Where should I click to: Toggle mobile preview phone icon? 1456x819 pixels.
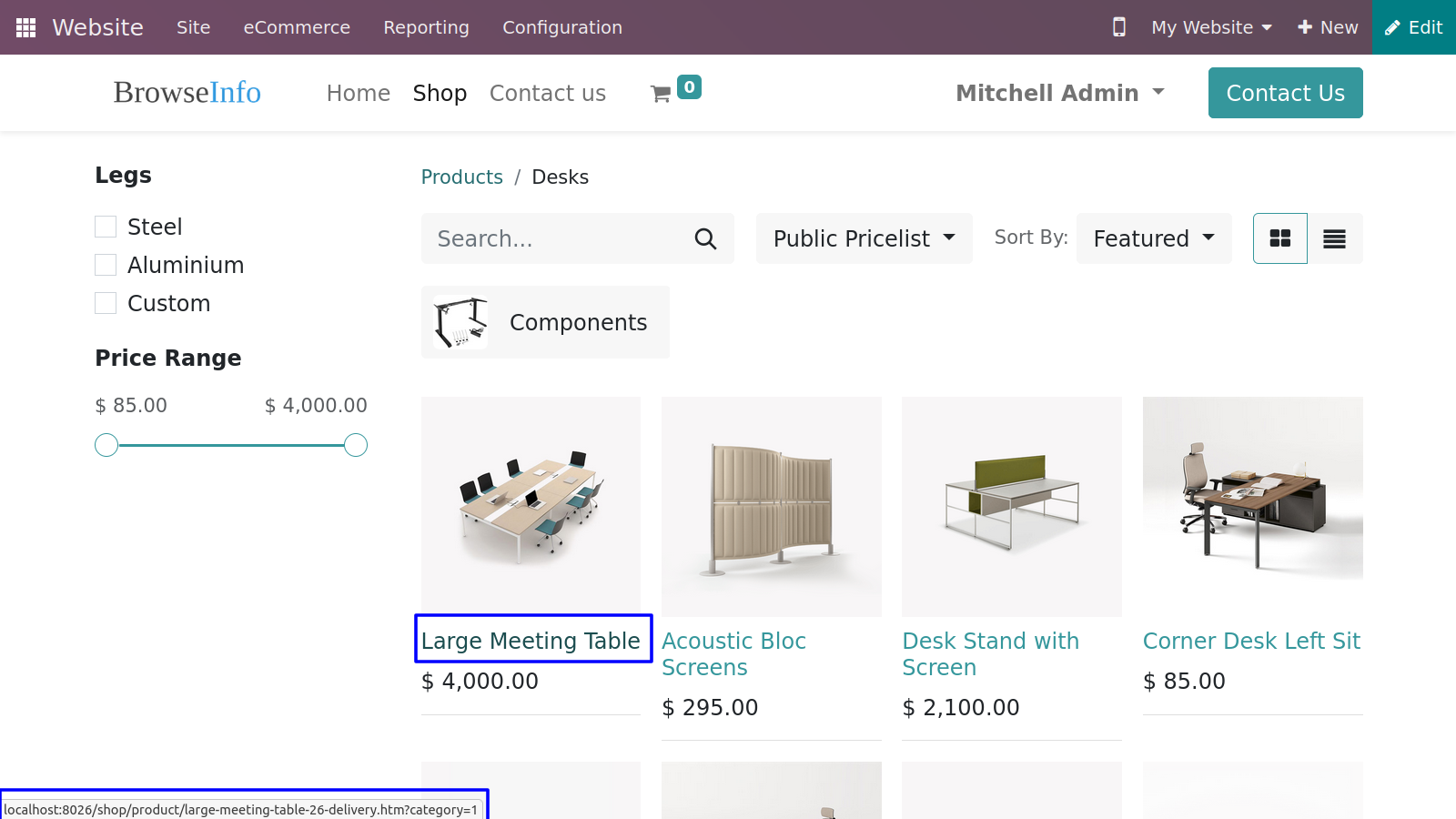1119,27
